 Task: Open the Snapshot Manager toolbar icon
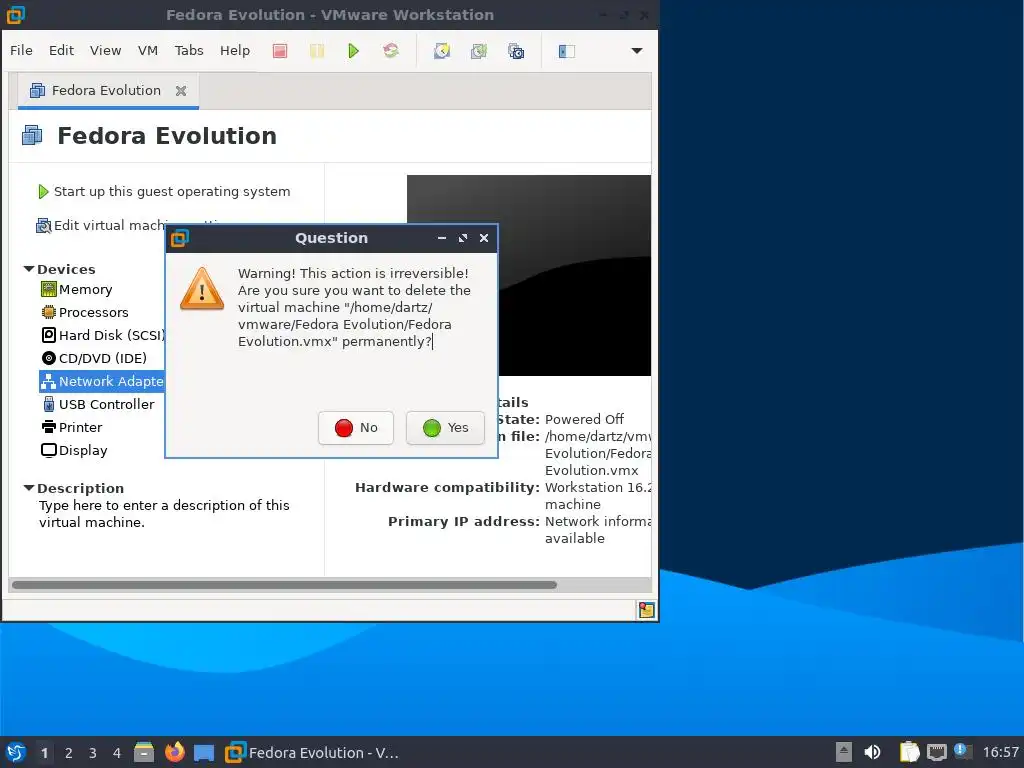tap(516, 51)
